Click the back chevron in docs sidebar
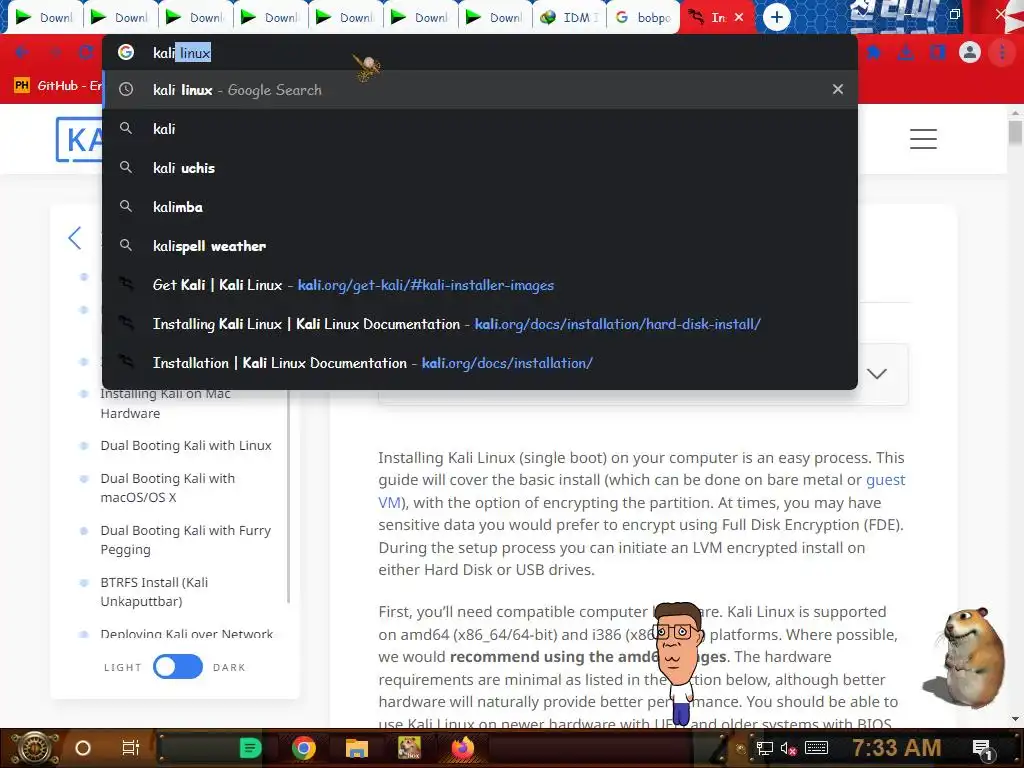The width and height of the screenshot is (1024, 768). [x=74, y=238]
